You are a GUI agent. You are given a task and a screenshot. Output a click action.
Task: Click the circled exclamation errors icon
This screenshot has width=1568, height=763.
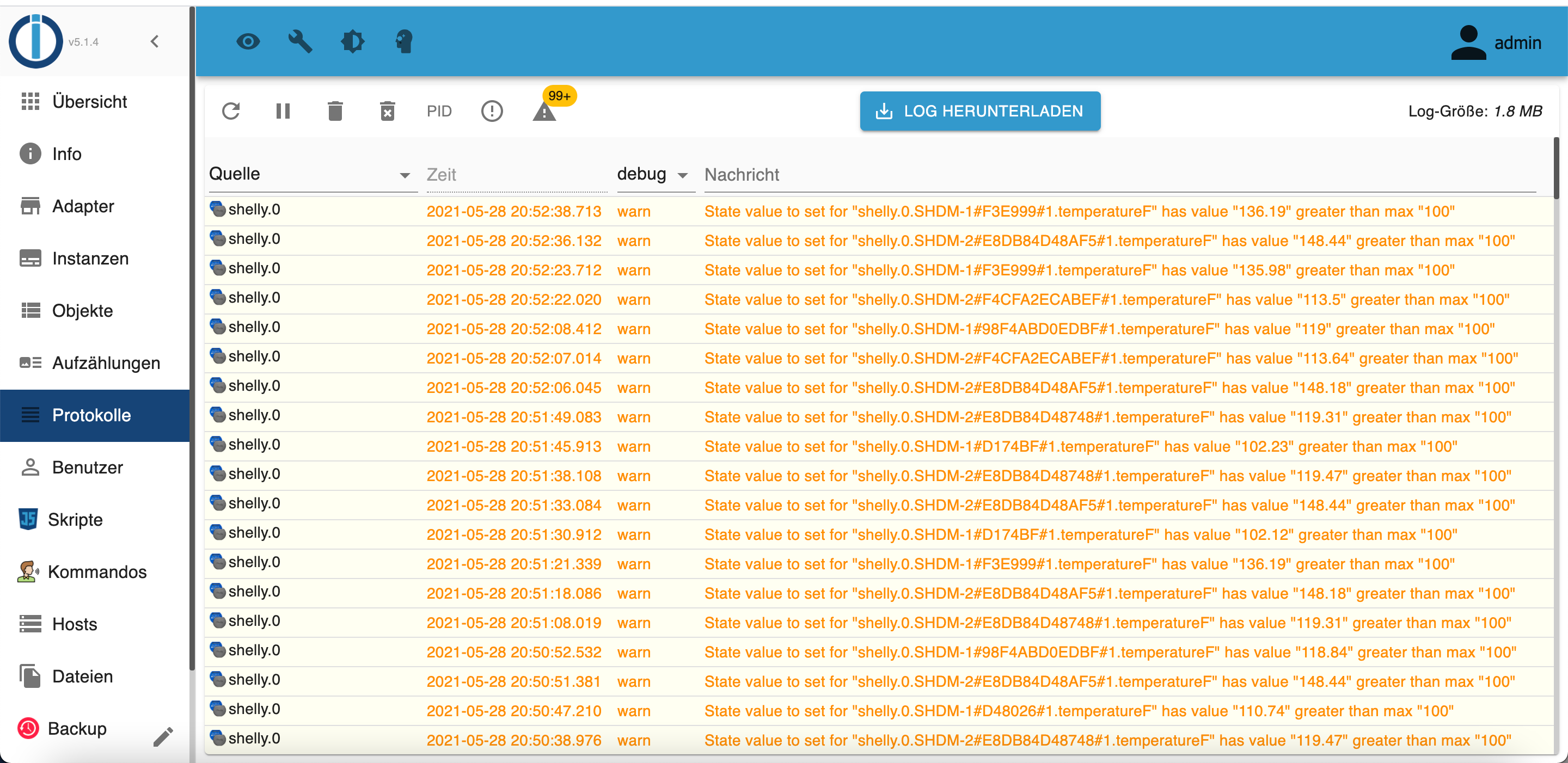click(492, 110)
